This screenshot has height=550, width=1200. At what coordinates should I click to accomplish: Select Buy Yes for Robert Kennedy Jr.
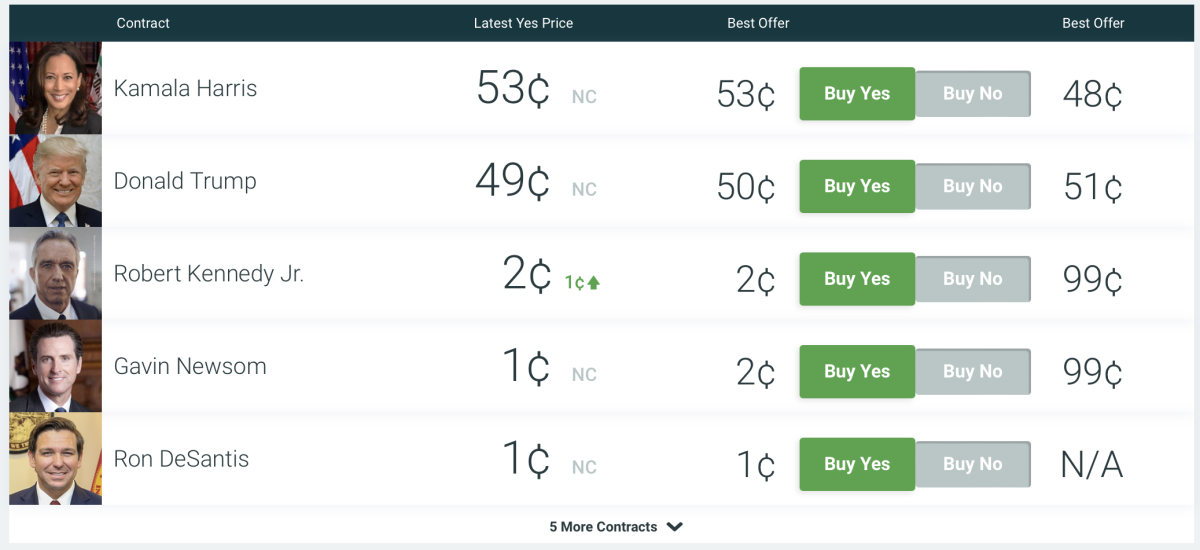[x=857, y=279]
